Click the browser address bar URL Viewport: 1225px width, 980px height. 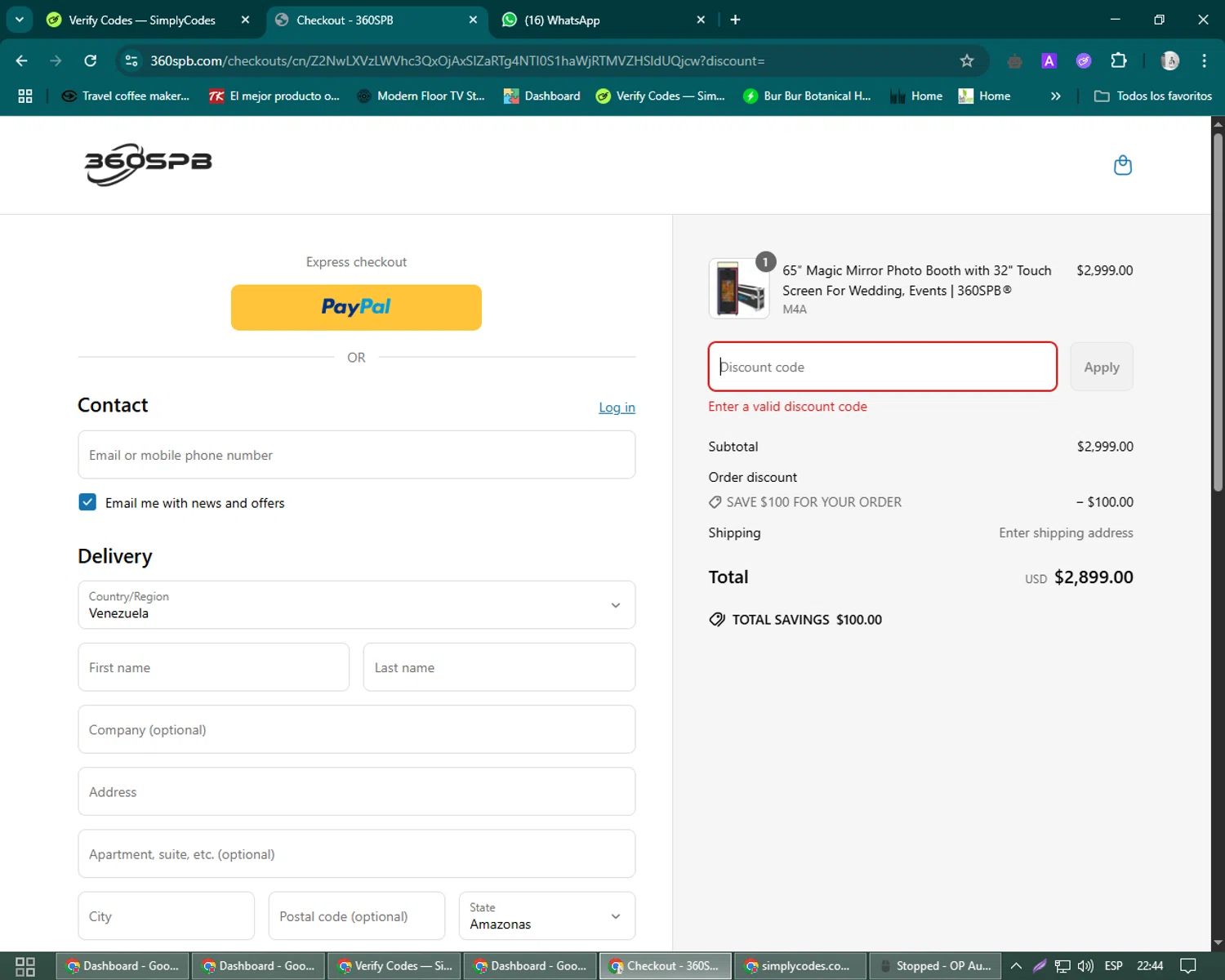point(457,60)
